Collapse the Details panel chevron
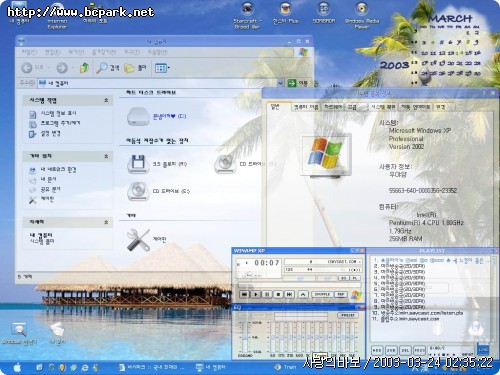Screen dimensions: 500x375 click(106, 222)
